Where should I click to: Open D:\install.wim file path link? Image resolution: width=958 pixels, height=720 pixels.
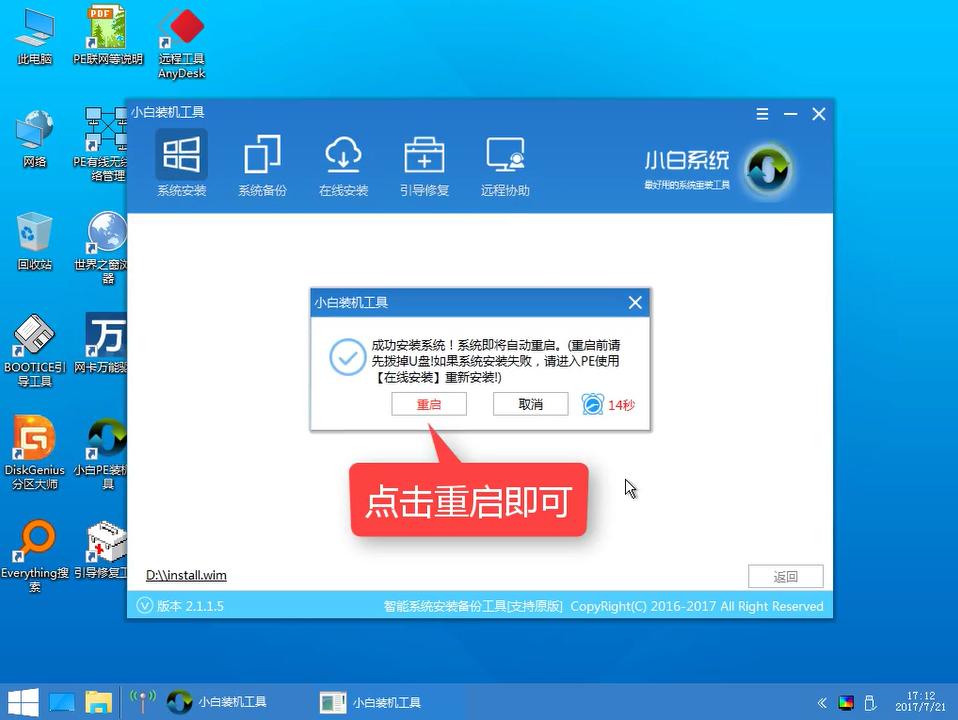pyautogui.click(x=186, y=575)
